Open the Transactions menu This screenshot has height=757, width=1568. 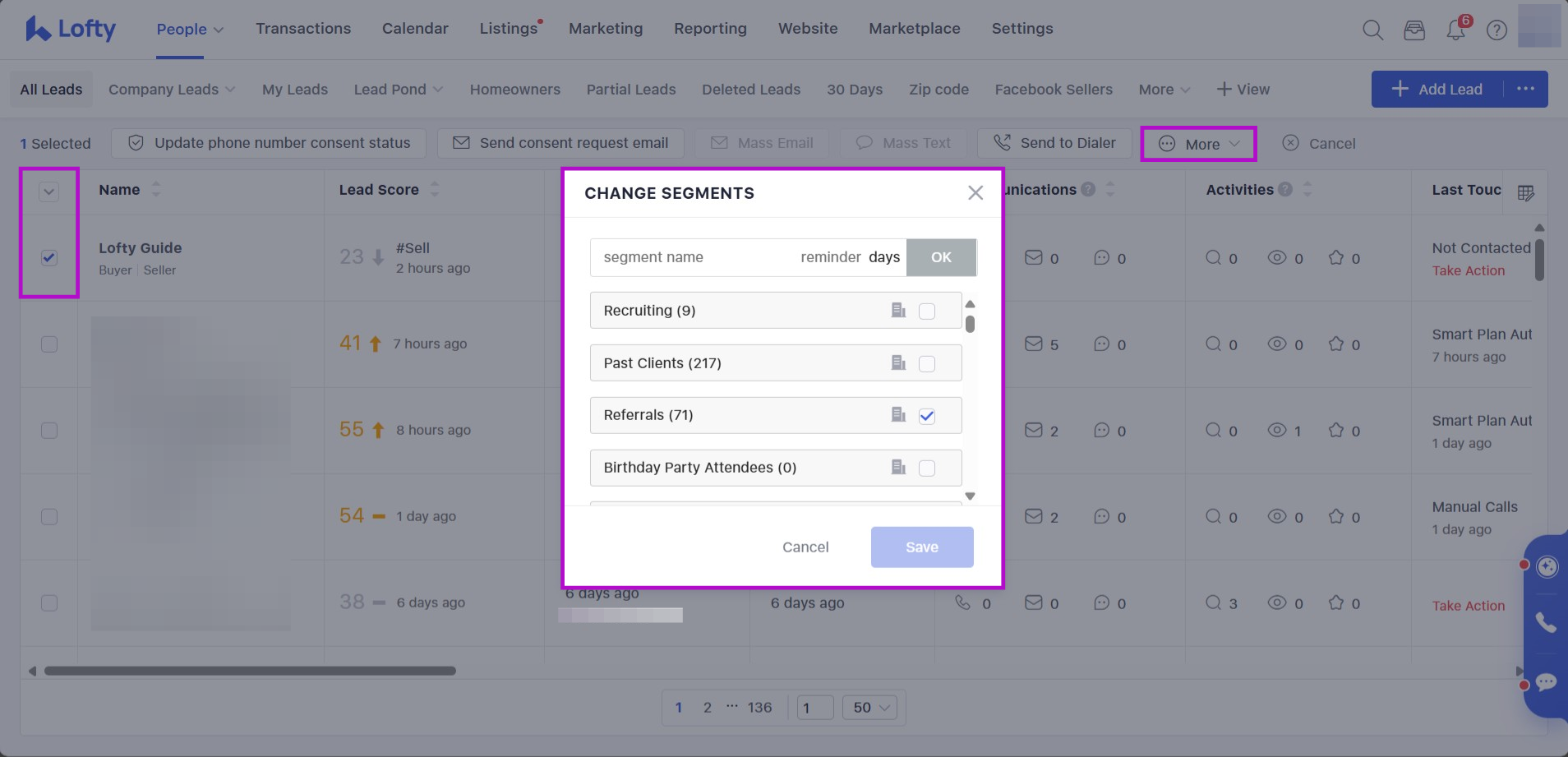(x=303, y=29)
